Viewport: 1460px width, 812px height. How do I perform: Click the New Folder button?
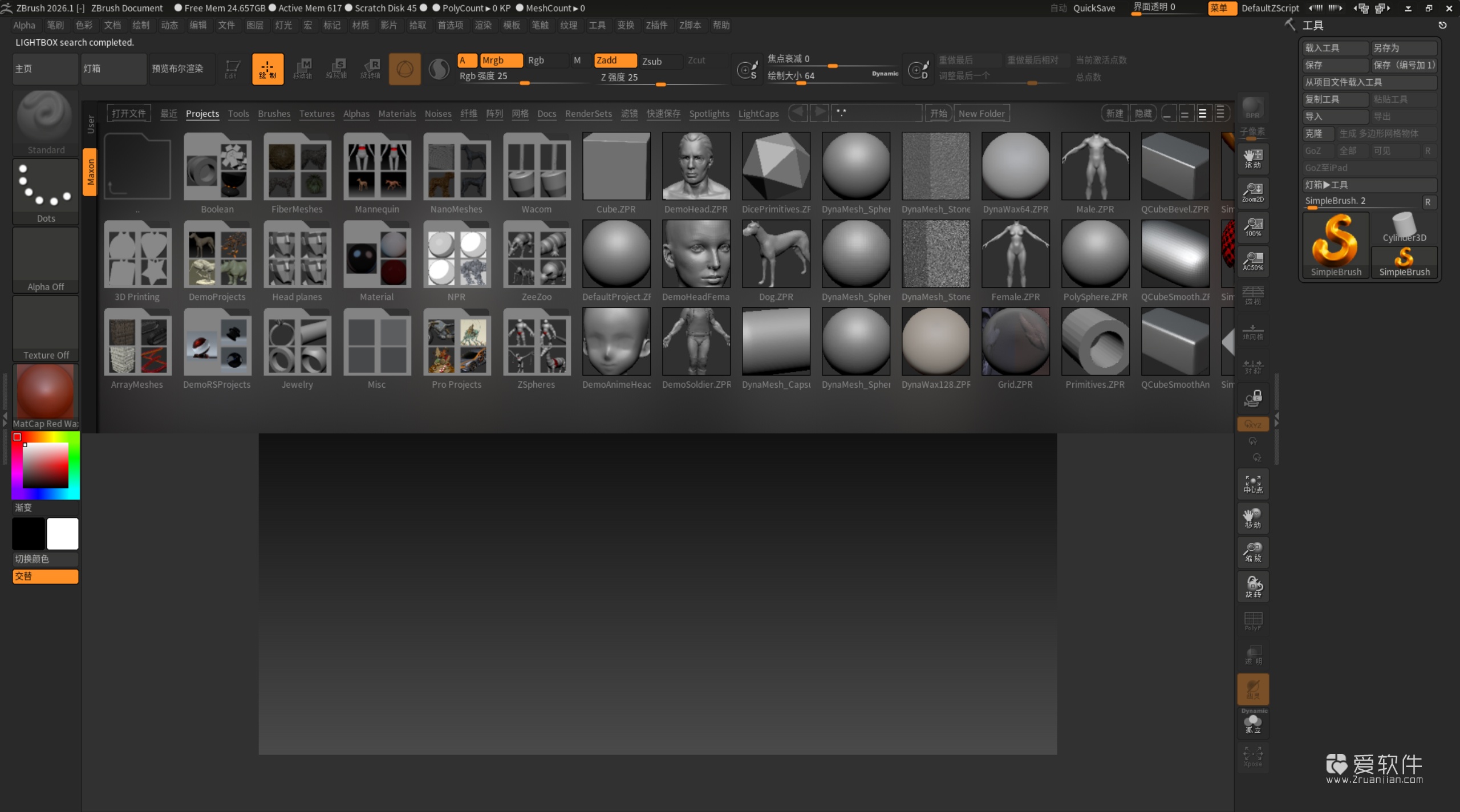[982, 112]
